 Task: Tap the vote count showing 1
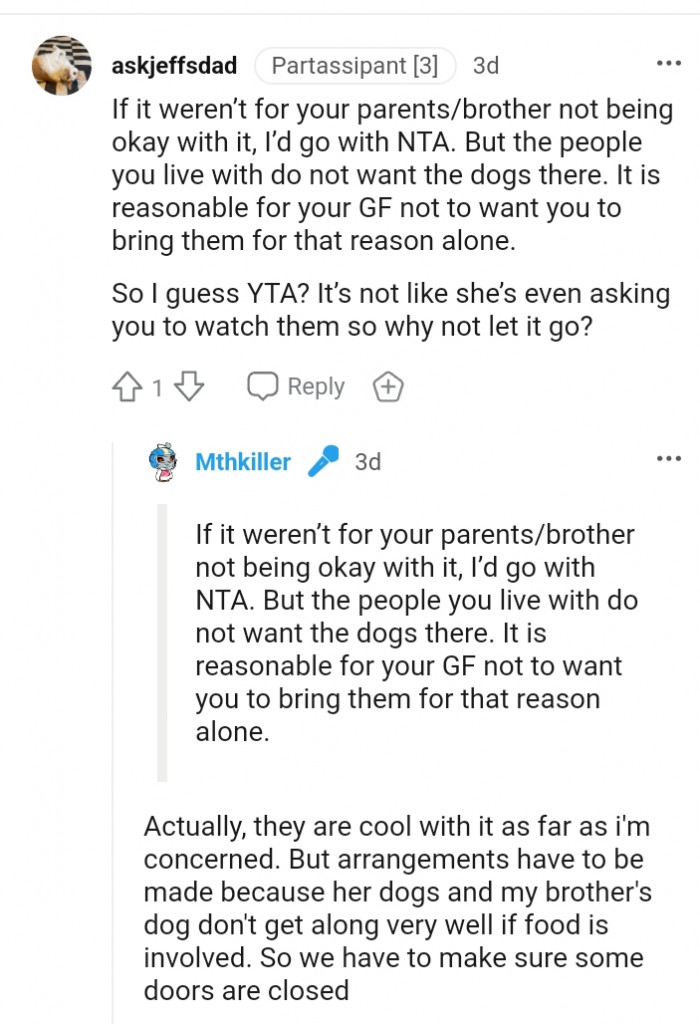[x=160, y=386]
